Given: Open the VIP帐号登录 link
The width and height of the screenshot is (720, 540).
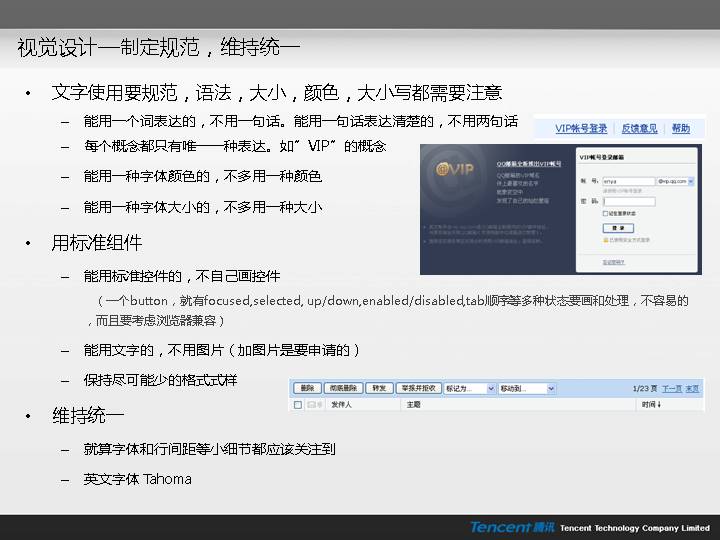Looking at the screenshot, I should click(x=581, y=129).
